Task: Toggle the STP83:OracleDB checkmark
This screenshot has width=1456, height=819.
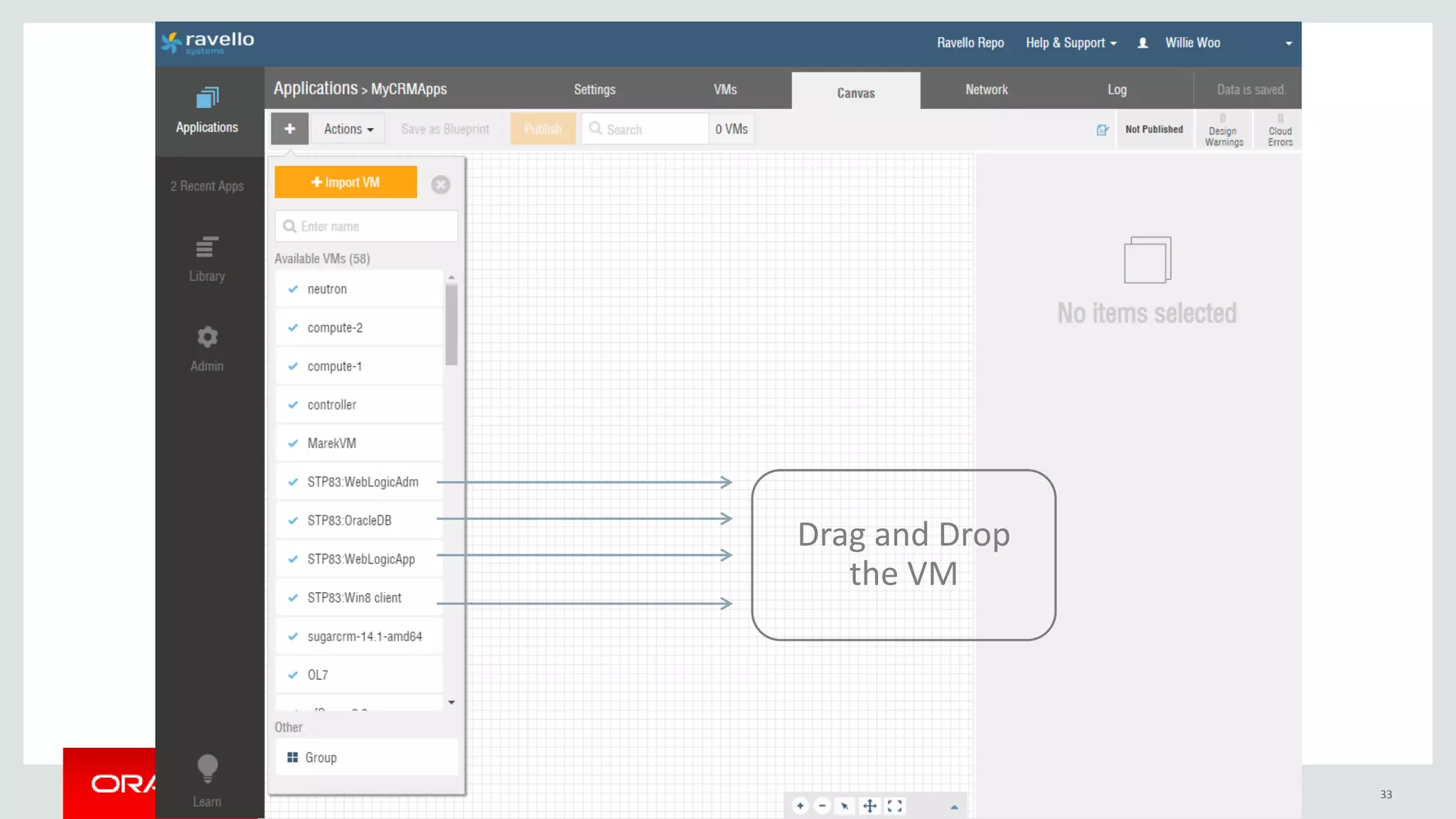Action: click(293, 520)
